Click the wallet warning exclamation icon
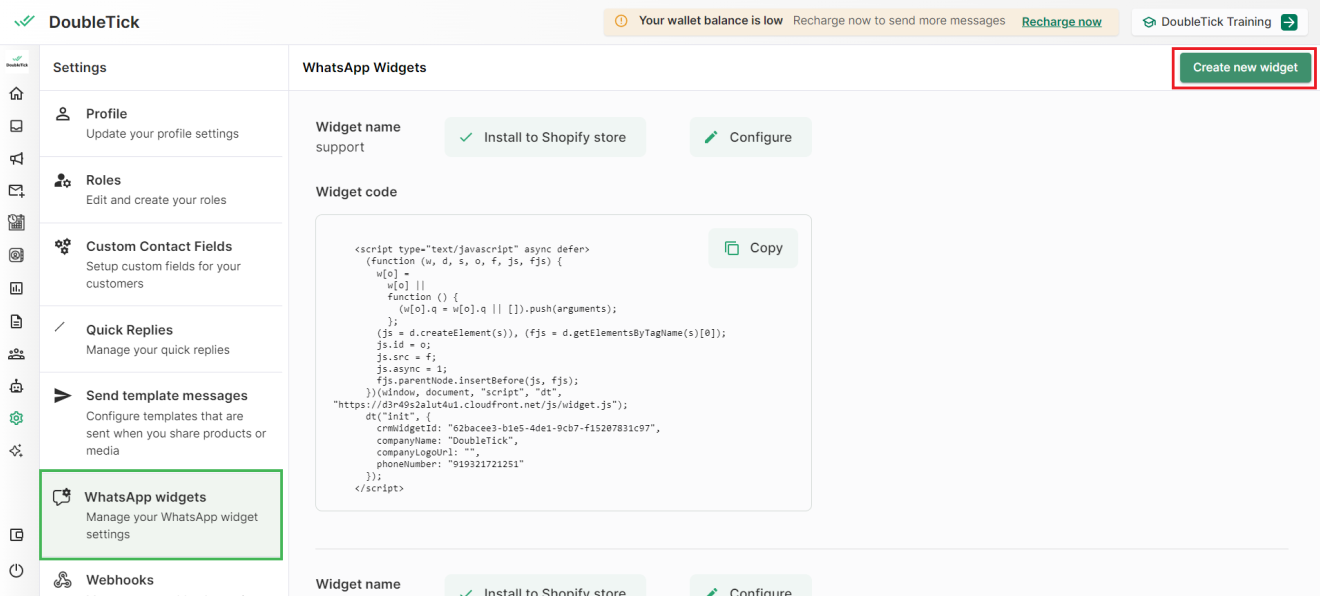 tap(621, 21)
